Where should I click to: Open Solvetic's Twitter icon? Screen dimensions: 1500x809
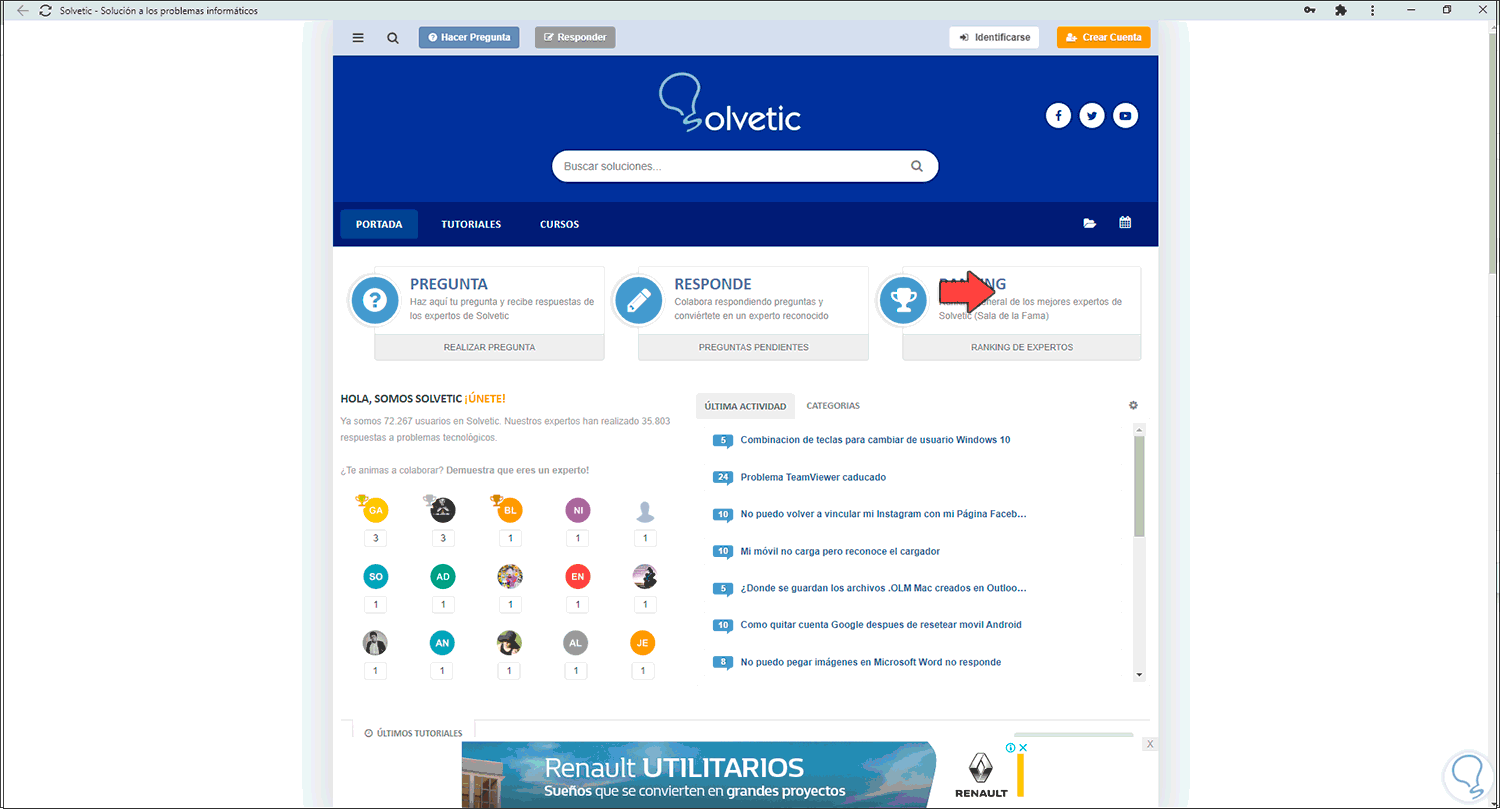(x=1092, y=116)
